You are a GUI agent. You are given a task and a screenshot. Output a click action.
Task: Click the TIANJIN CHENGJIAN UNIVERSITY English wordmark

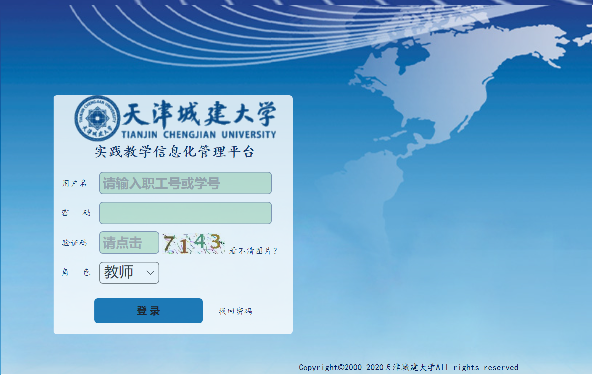point(199,135)
